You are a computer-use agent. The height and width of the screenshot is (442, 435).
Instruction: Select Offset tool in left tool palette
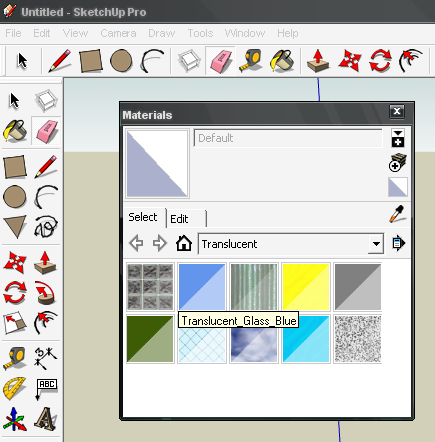point(46,323)
